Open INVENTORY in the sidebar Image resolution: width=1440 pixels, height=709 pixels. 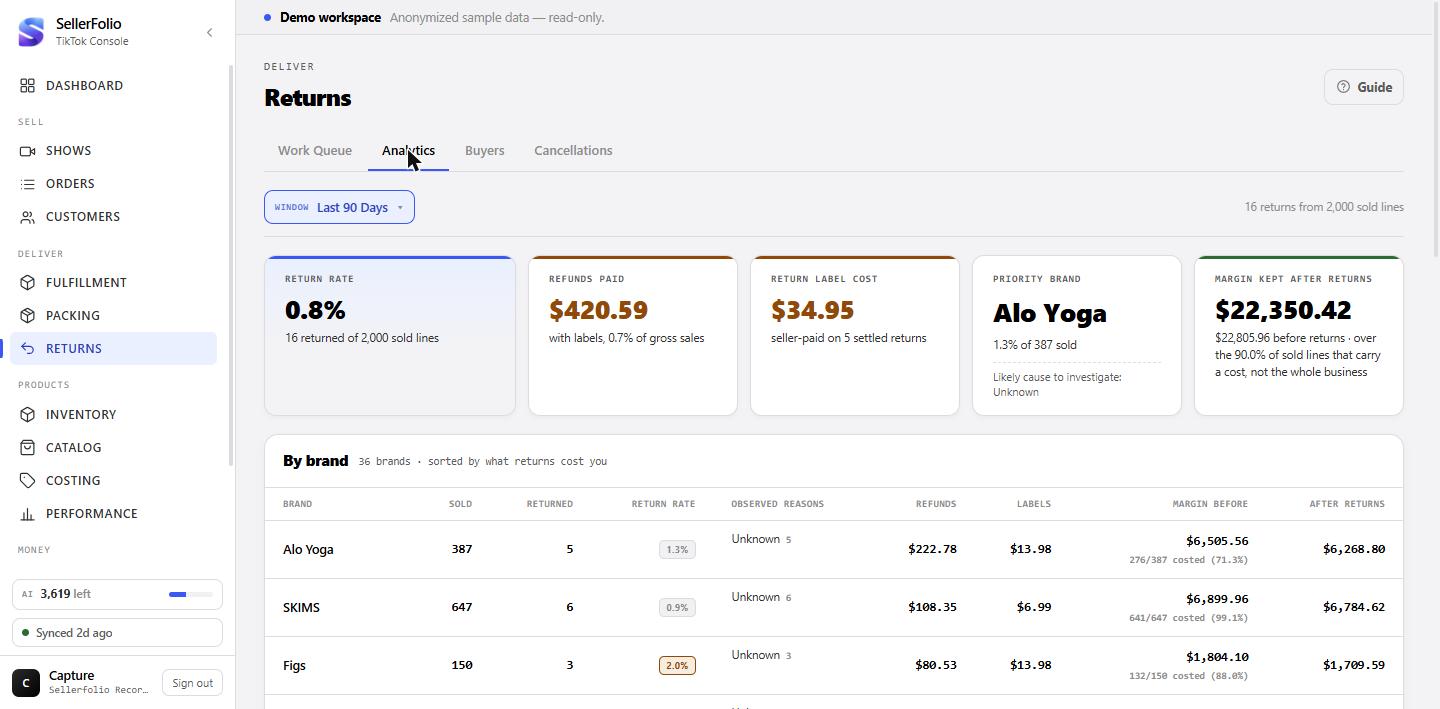113,415
